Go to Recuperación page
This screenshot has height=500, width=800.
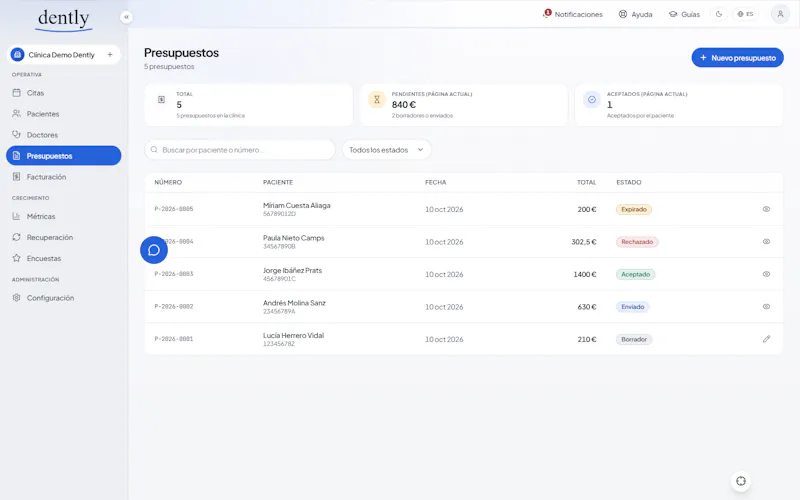pos(64,237)
